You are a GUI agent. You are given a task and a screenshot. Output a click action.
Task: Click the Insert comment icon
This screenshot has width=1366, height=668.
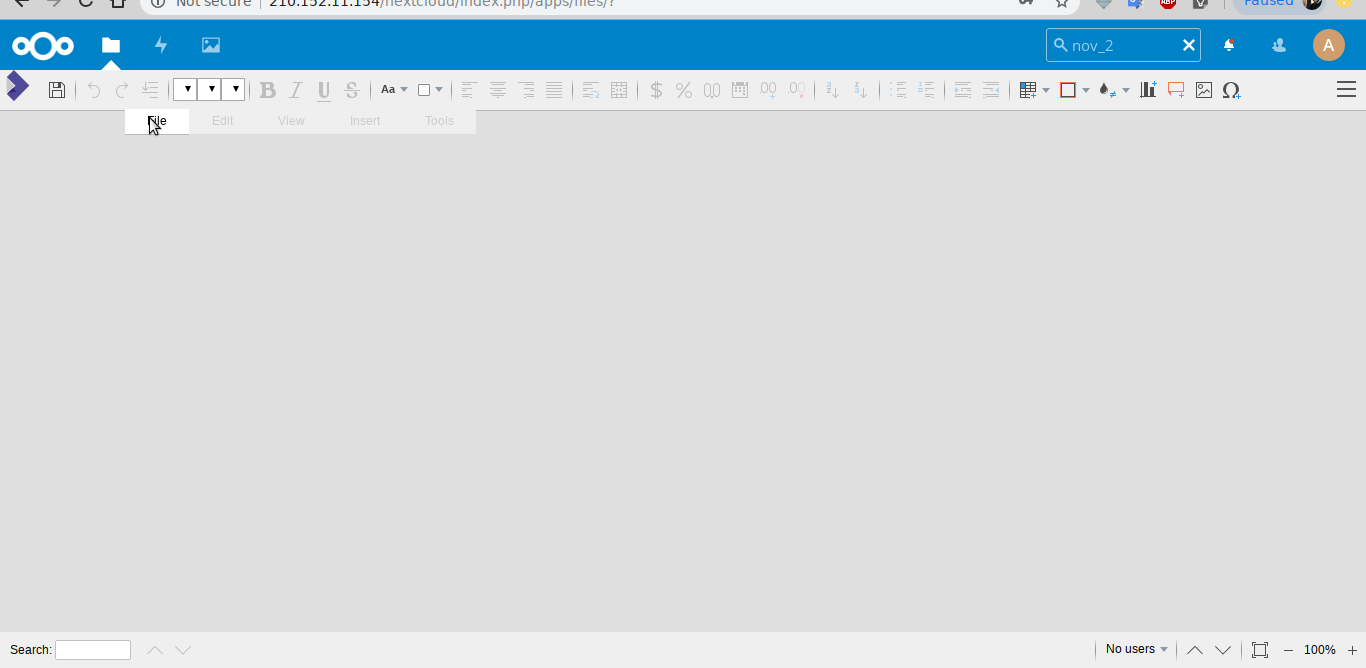pyautogui.click(x=1176, y=90)
